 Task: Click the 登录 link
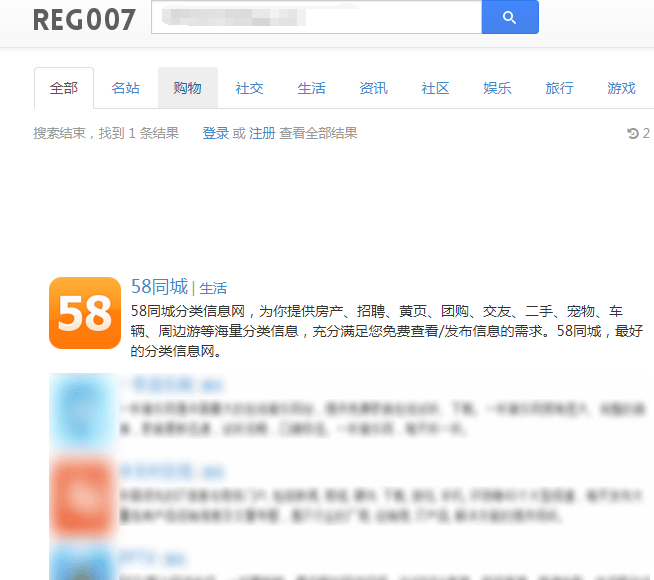(216, 133)
